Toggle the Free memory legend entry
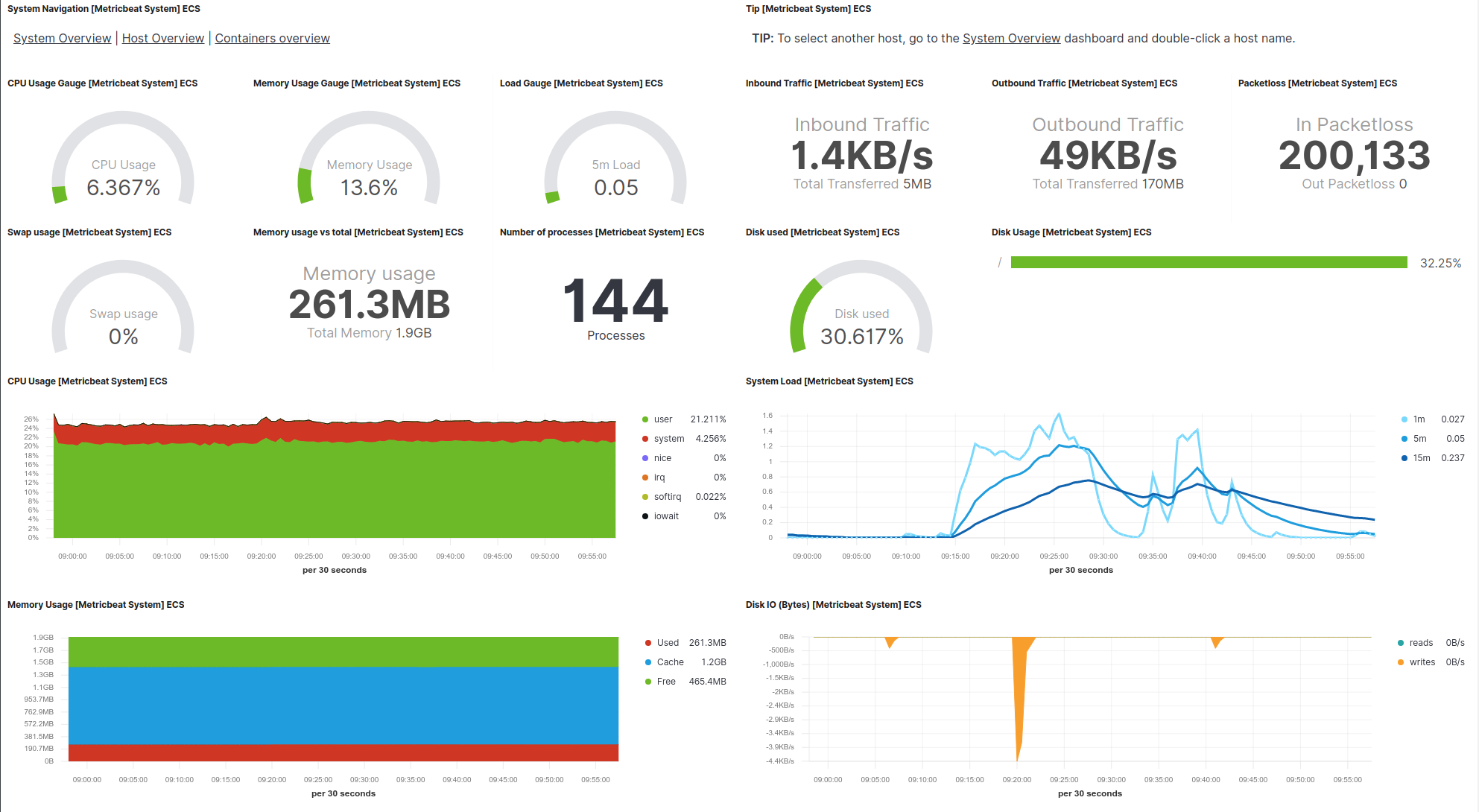 [665, 682]
